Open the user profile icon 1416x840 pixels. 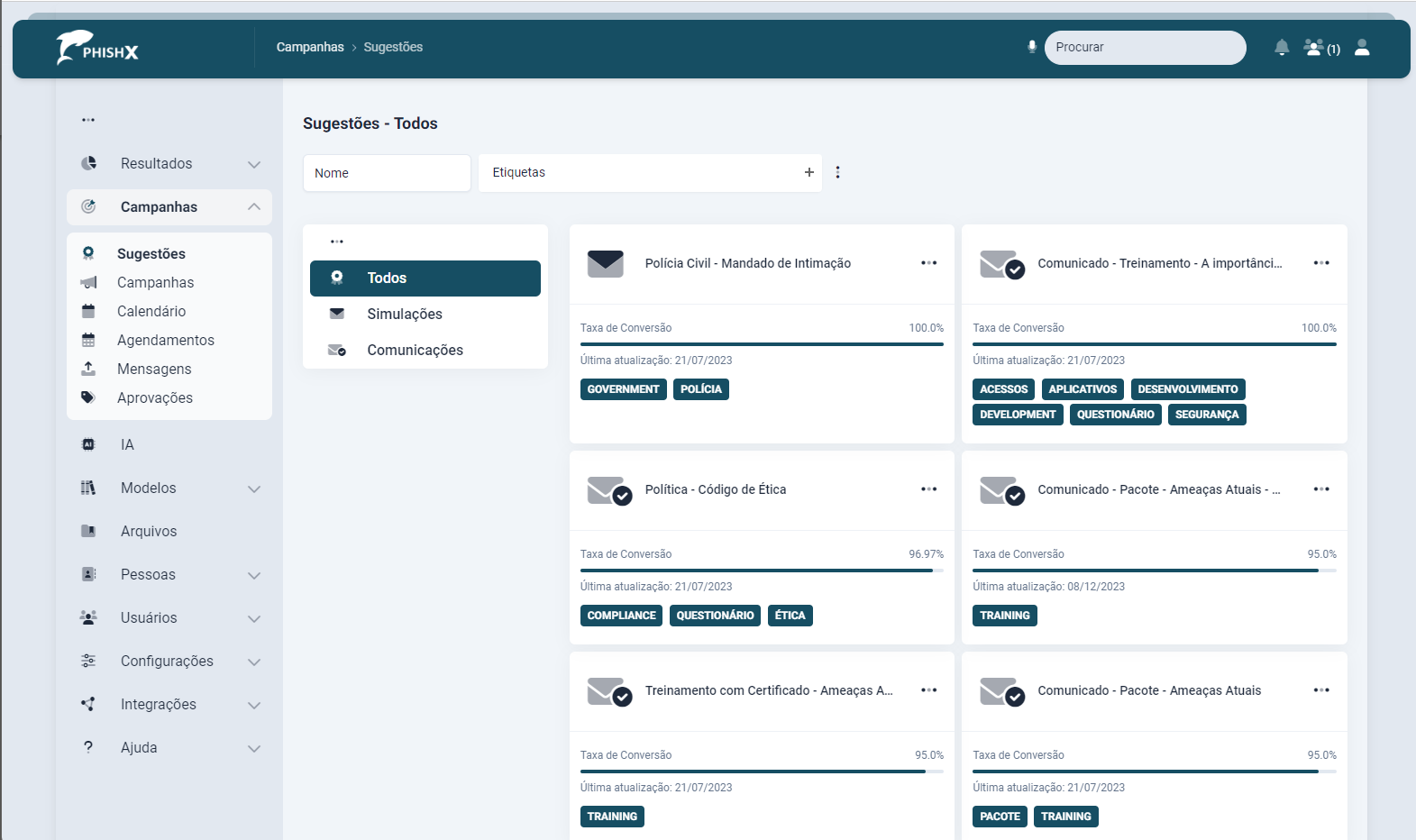coord(1362,47)
